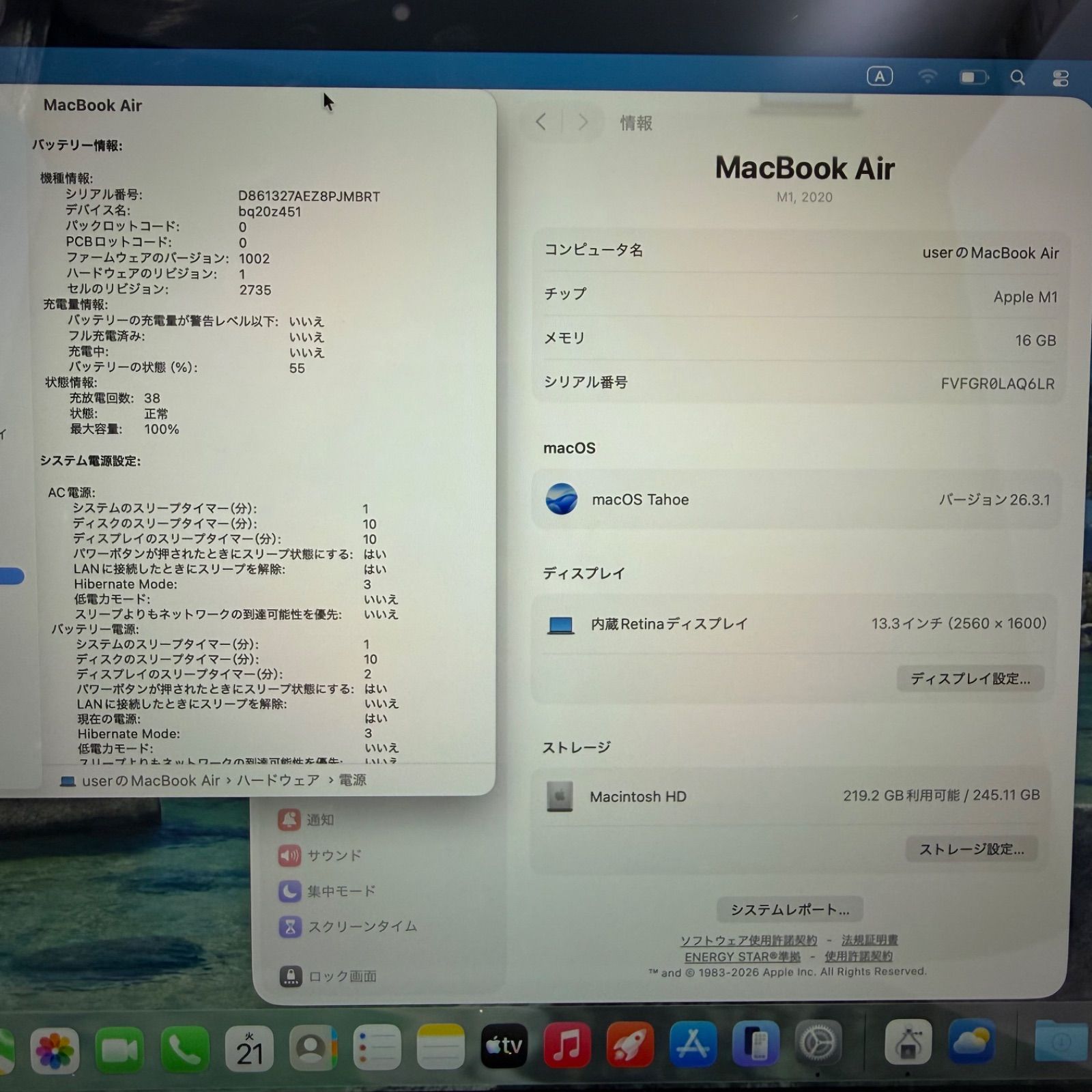The image size is (1092, 1092).
Task: Click the macOS Tahoe icon
Action: [562, 499]
